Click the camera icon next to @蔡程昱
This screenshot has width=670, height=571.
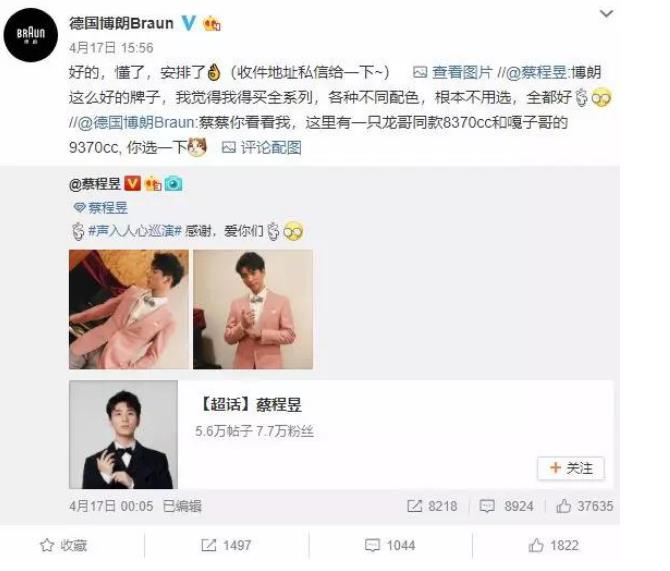tap(173, 184)
